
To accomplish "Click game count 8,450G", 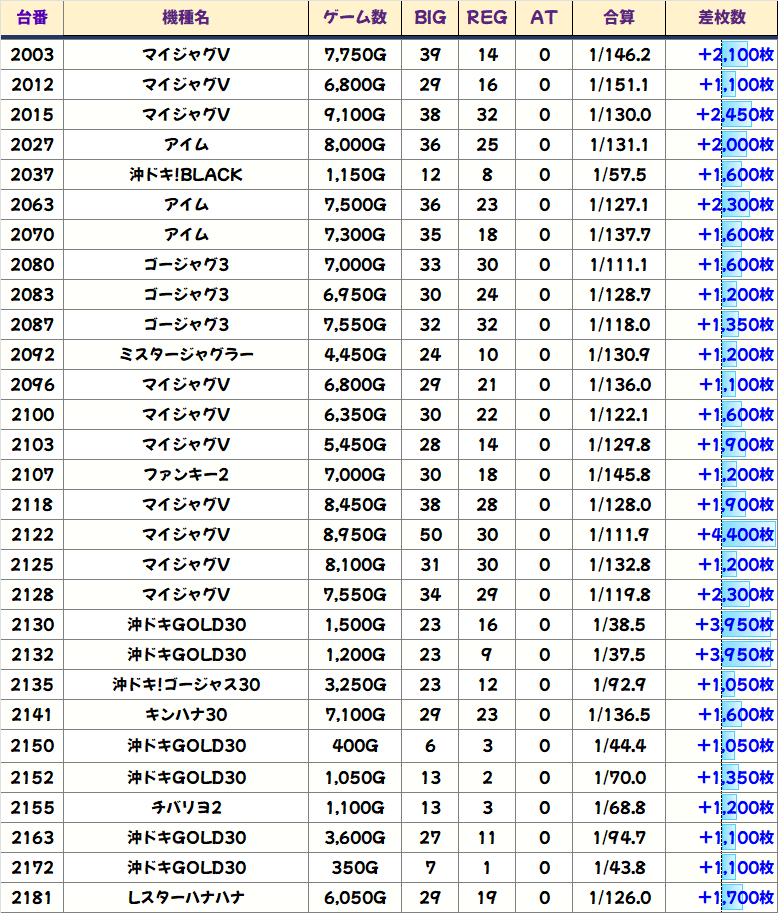I will point(355,505).
